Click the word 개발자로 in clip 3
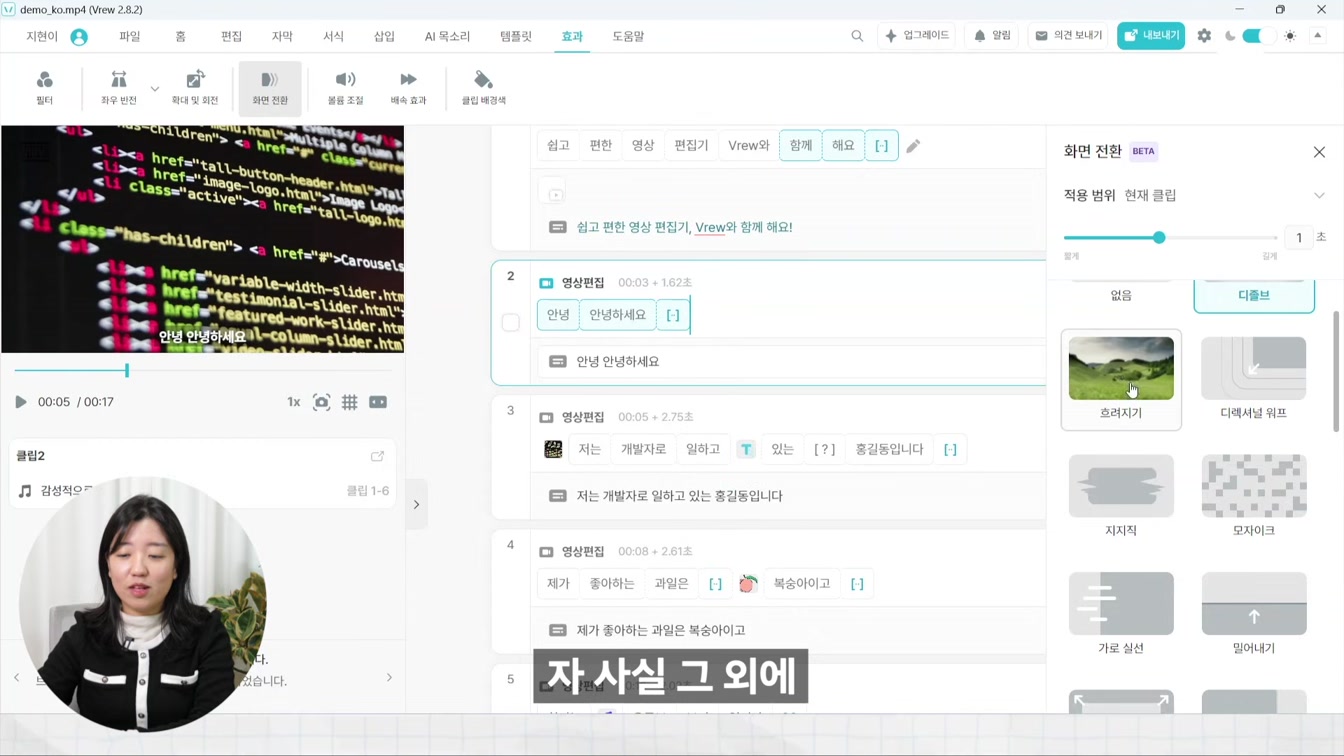Viewport: 1344px width, 756px height. pos(643,449)
